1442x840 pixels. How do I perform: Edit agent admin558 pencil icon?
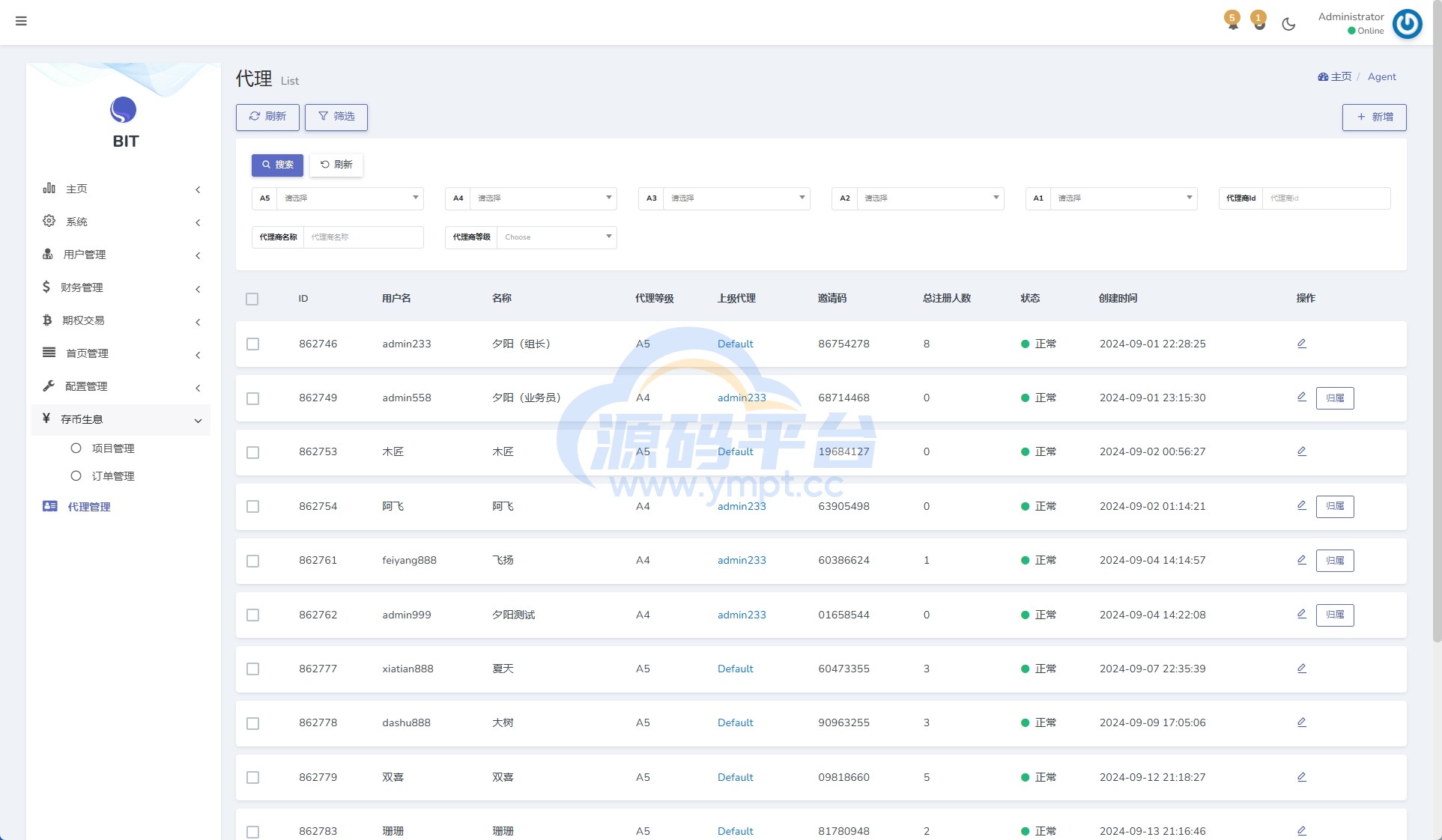[x=1301, y=397]
